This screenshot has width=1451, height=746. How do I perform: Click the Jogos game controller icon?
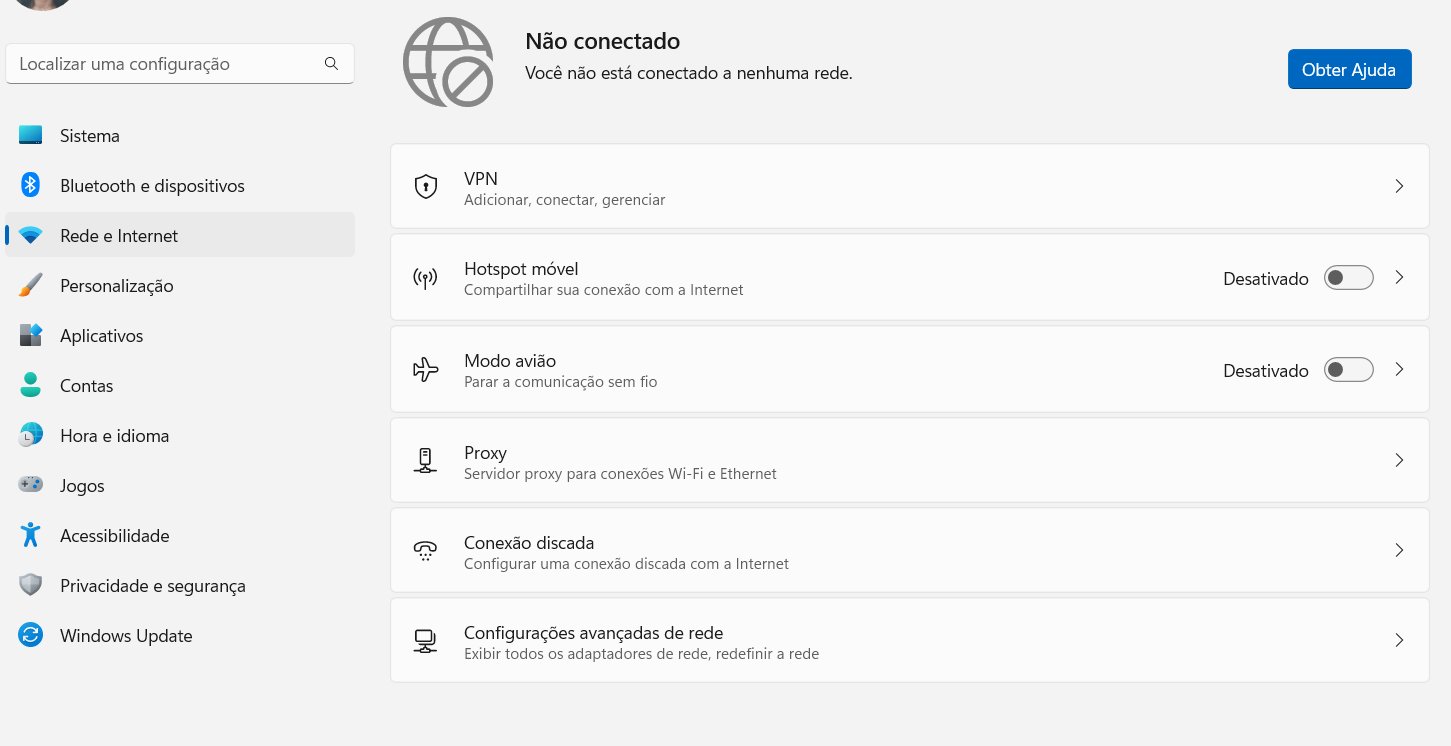pyautogui.click(x=31, y=485)
